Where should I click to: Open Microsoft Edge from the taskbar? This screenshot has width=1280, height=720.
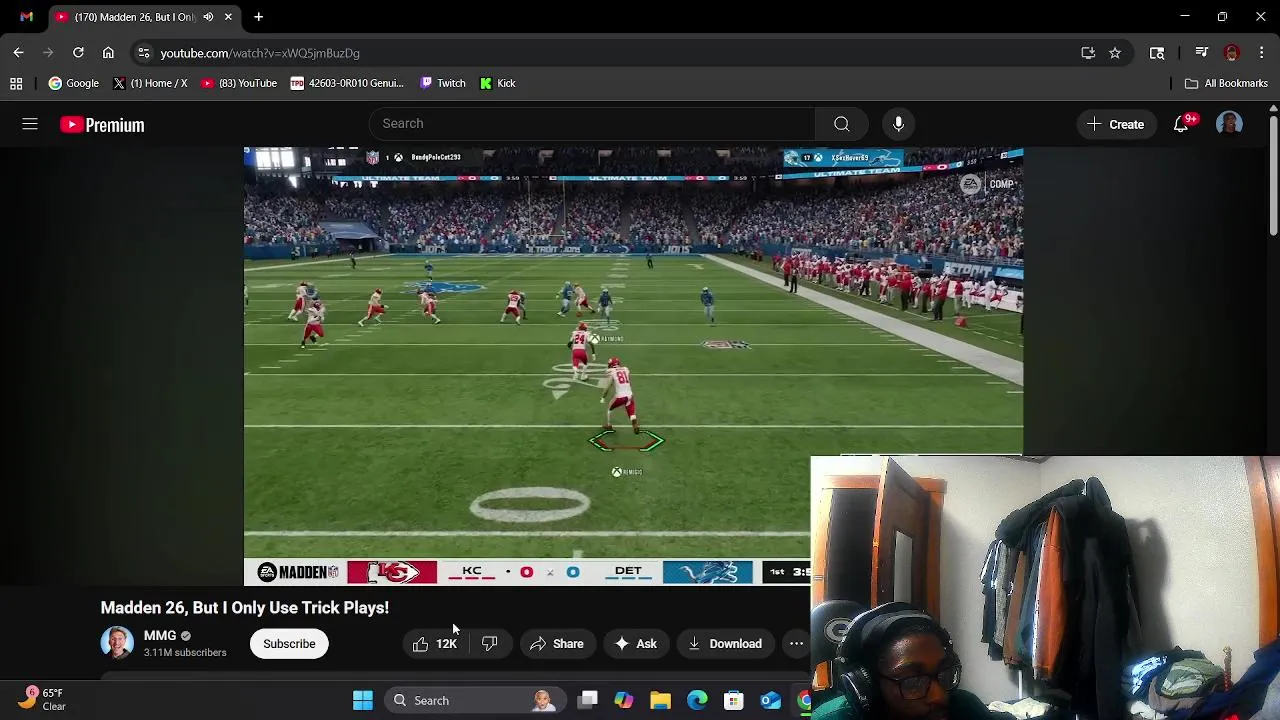click(697, 700)
